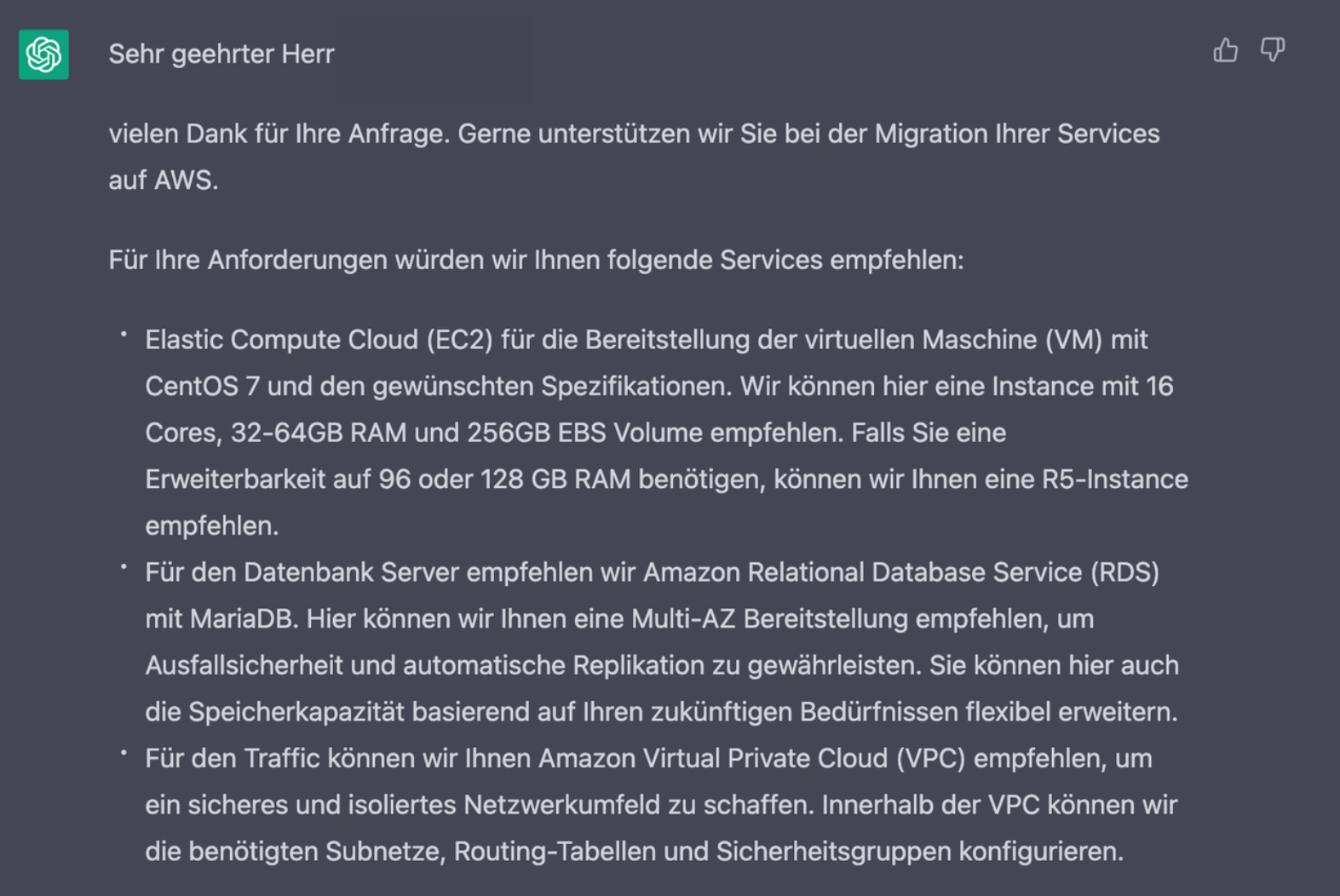Click the assistant avatar next to the greeting
1340x896 pixels.
43,54
